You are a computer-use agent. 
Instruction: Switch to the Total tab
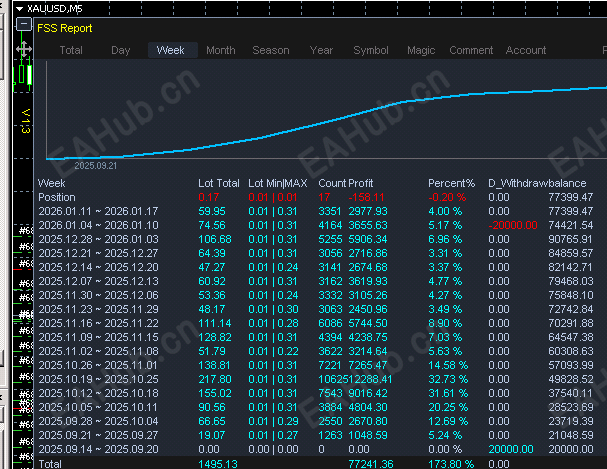(x=71, y=50)
